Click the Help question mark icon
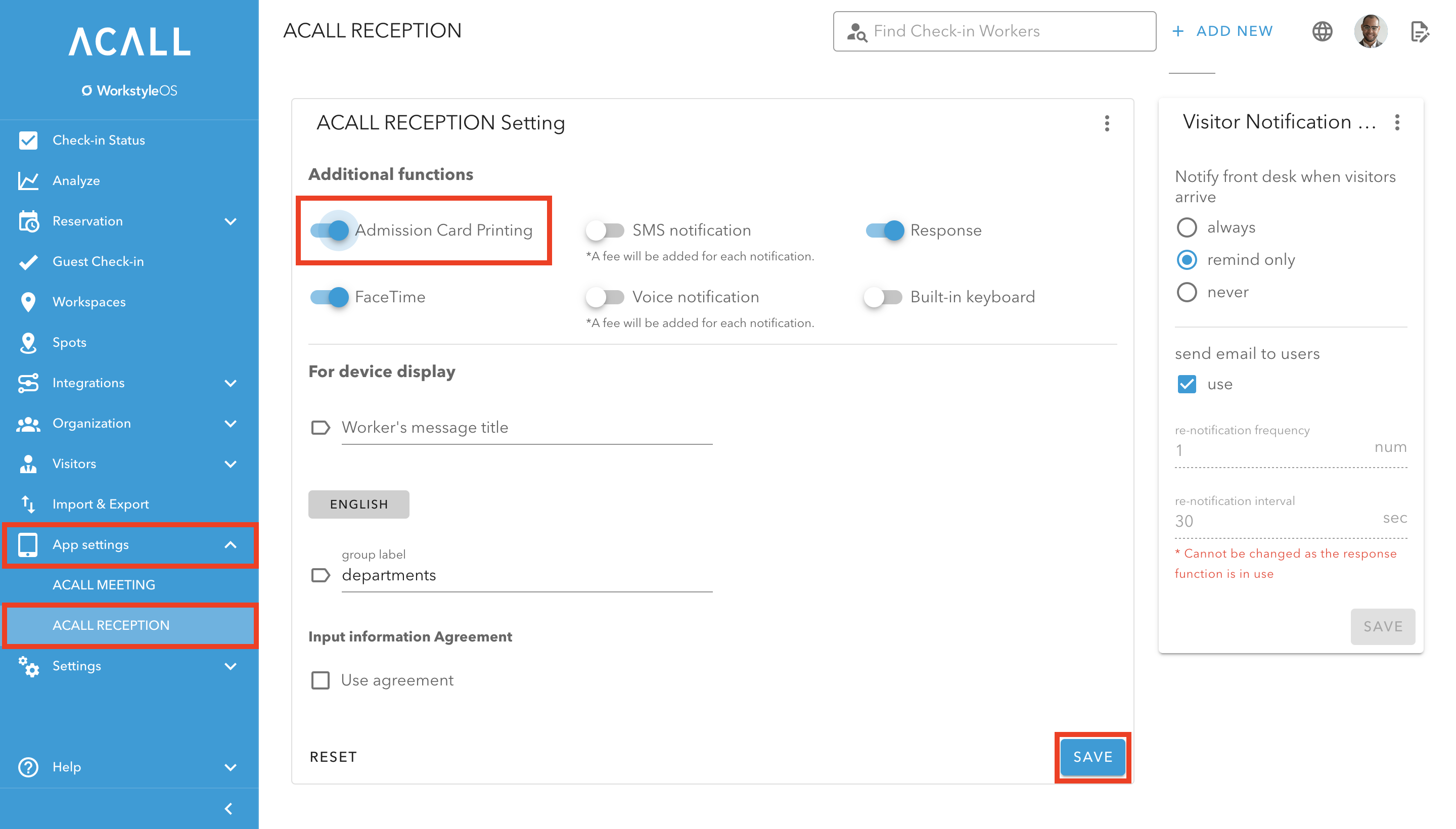 [28, 766]
